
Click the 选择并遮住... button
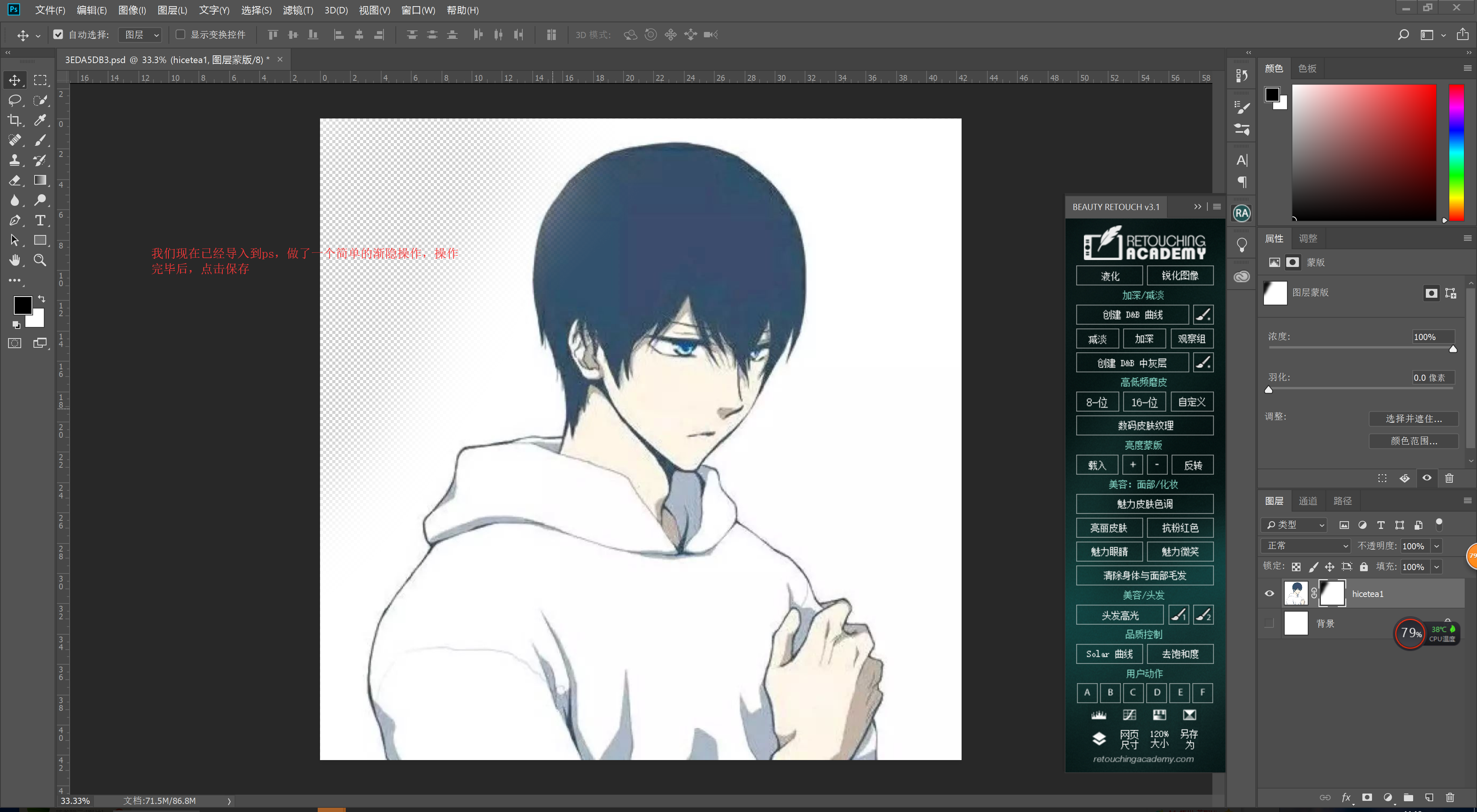(x=1414, y=419)
